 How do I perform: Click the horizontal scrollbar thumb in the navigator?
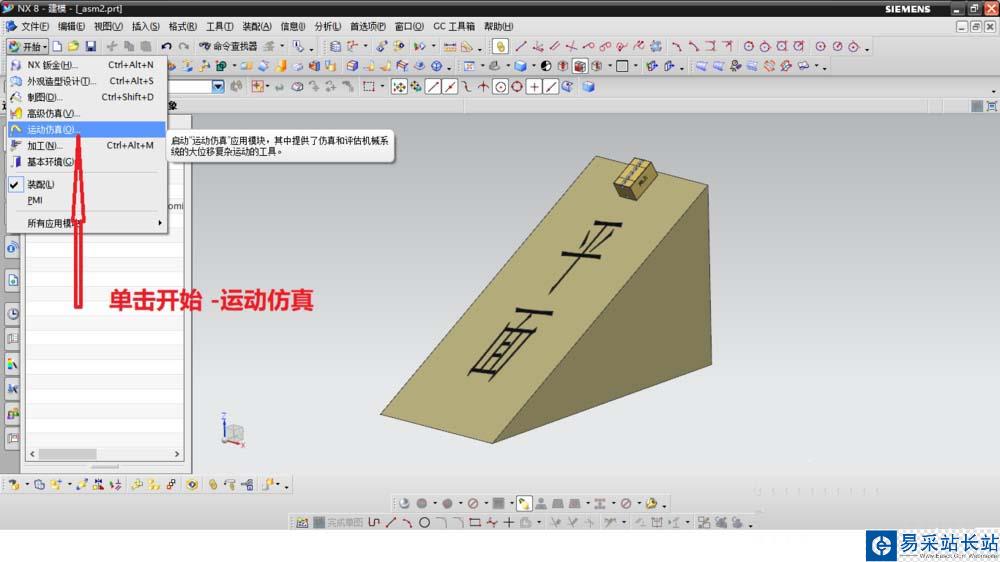(x=68, y=454)
